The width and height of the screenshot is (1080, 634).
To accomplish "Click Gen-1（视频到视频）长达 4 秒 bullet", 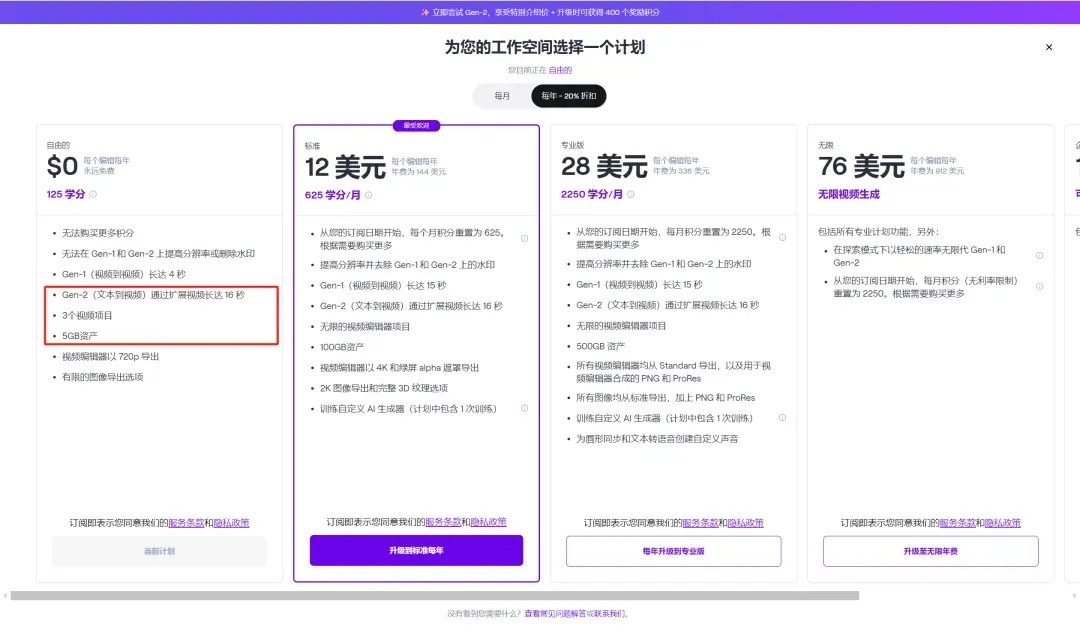I will [x=124, y=274].
